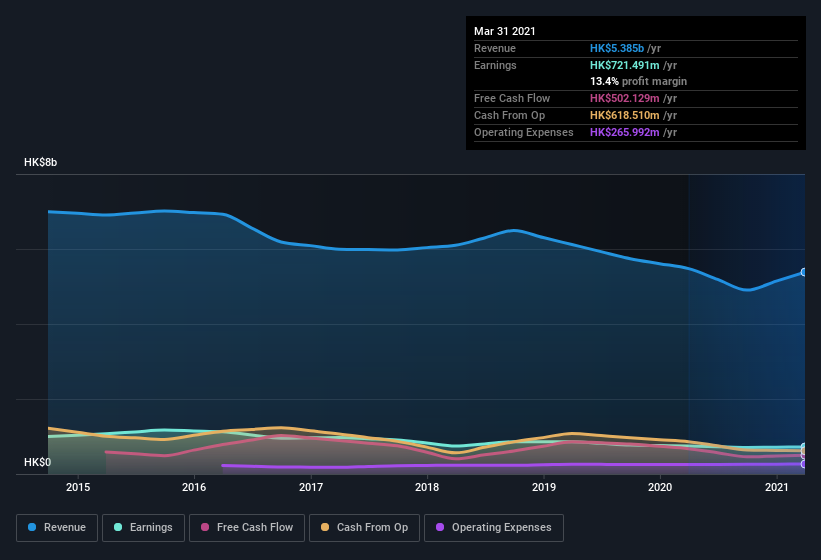Screen dimensions: 821x560
Task: Click the HK$265.992m operating expenses value
Action: [625, 132]
